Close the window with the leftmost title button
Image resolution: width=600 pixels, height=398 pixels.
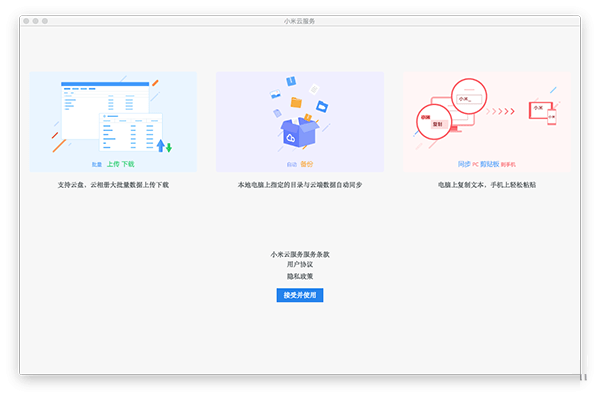[x=26, y=21]
